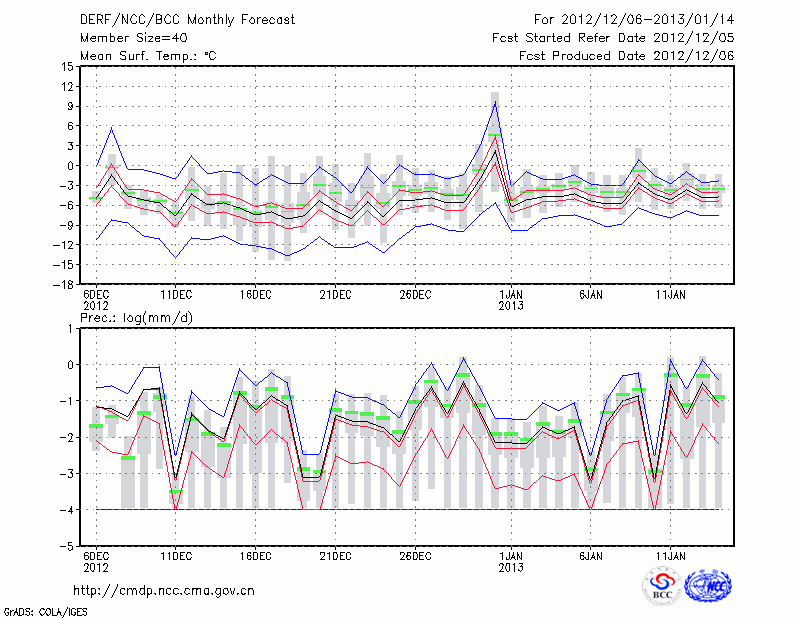
Task: Click the BCC logo icon
Action: [662, 586]
